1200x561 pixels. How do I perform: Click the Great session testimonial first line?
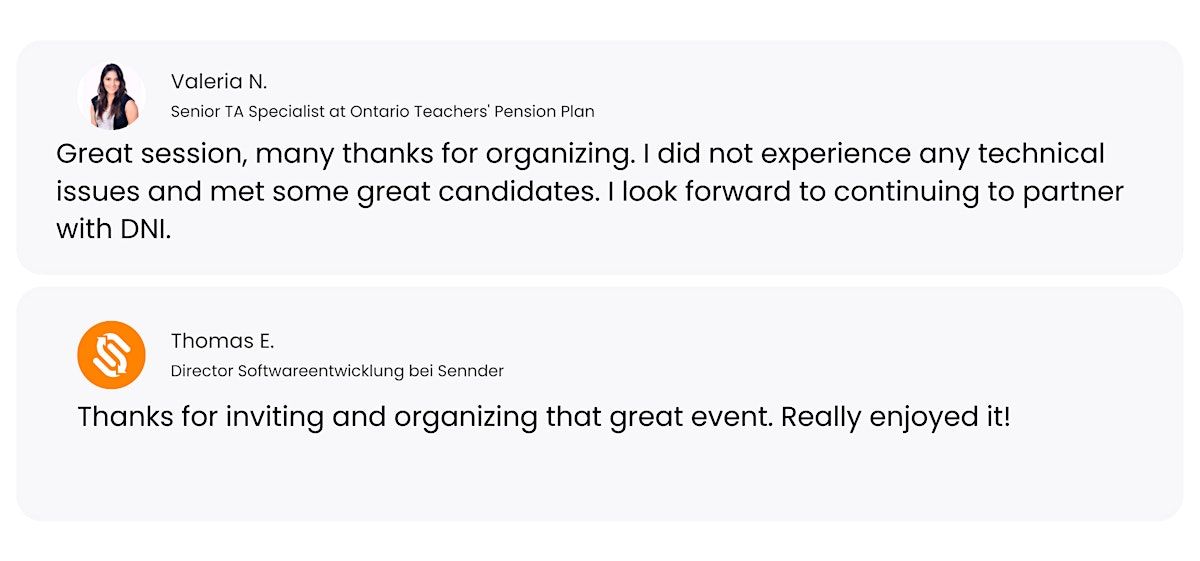580,154
